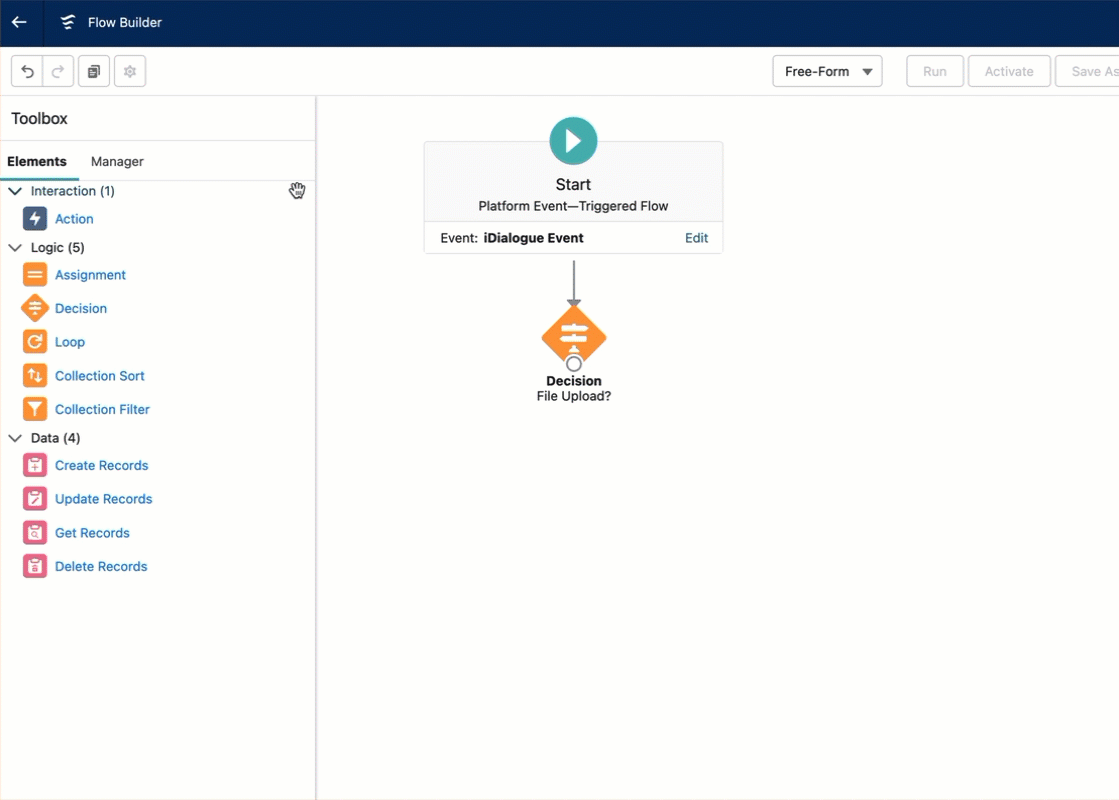Open flow settings gear icon

pos(130,71)
